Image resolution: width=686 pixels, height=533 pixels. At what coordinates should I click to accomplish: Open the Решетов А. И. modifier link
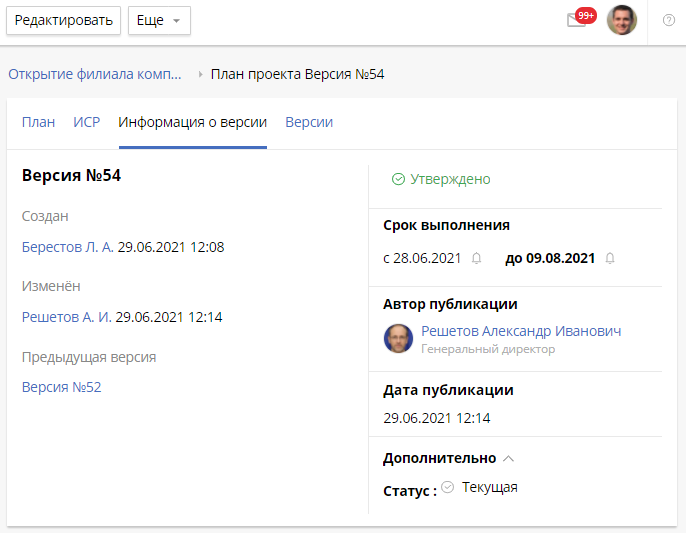pos(66,317)
